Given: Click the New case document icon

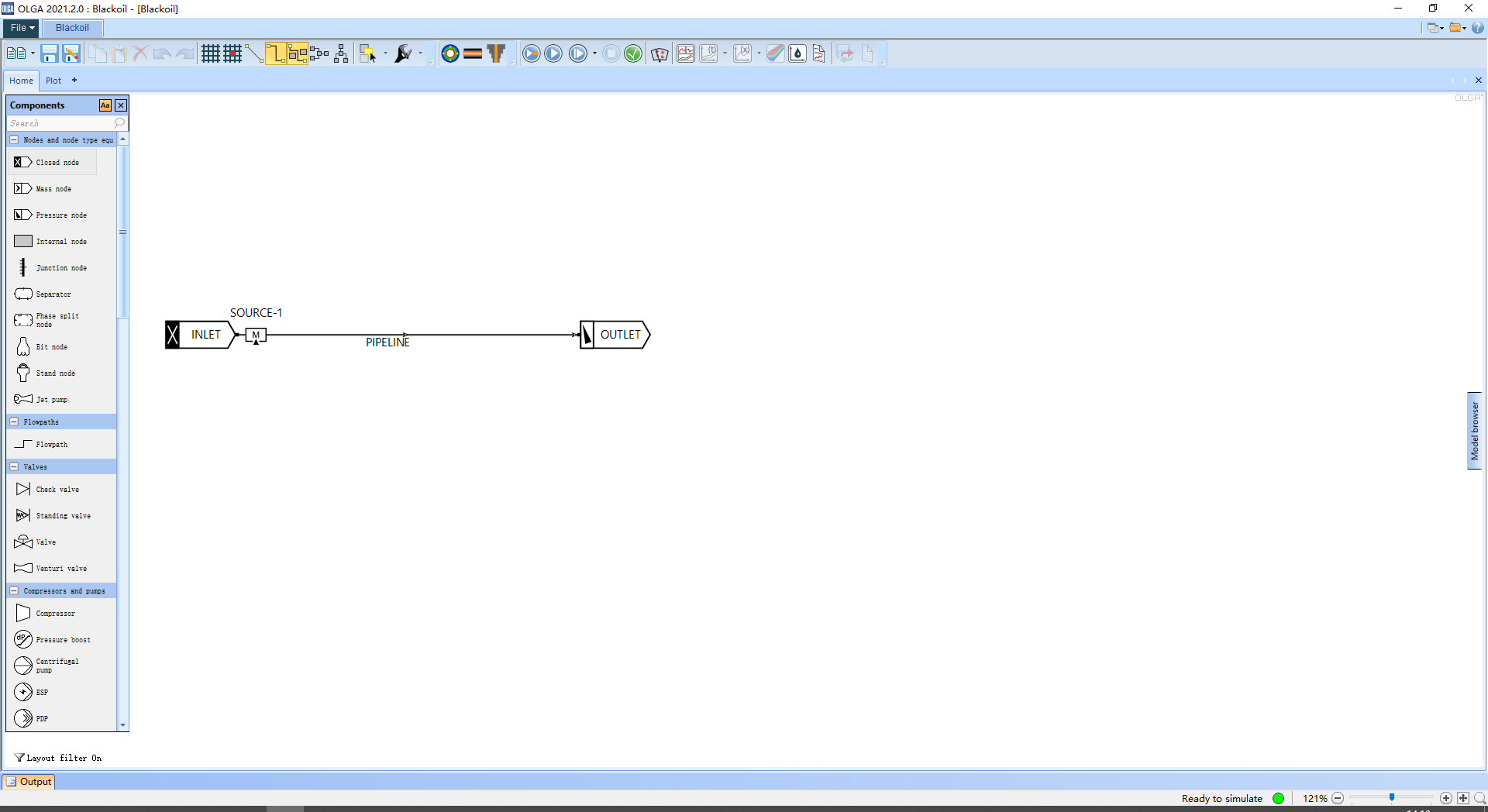Looking at the screenshot, I should pos(15,53).
